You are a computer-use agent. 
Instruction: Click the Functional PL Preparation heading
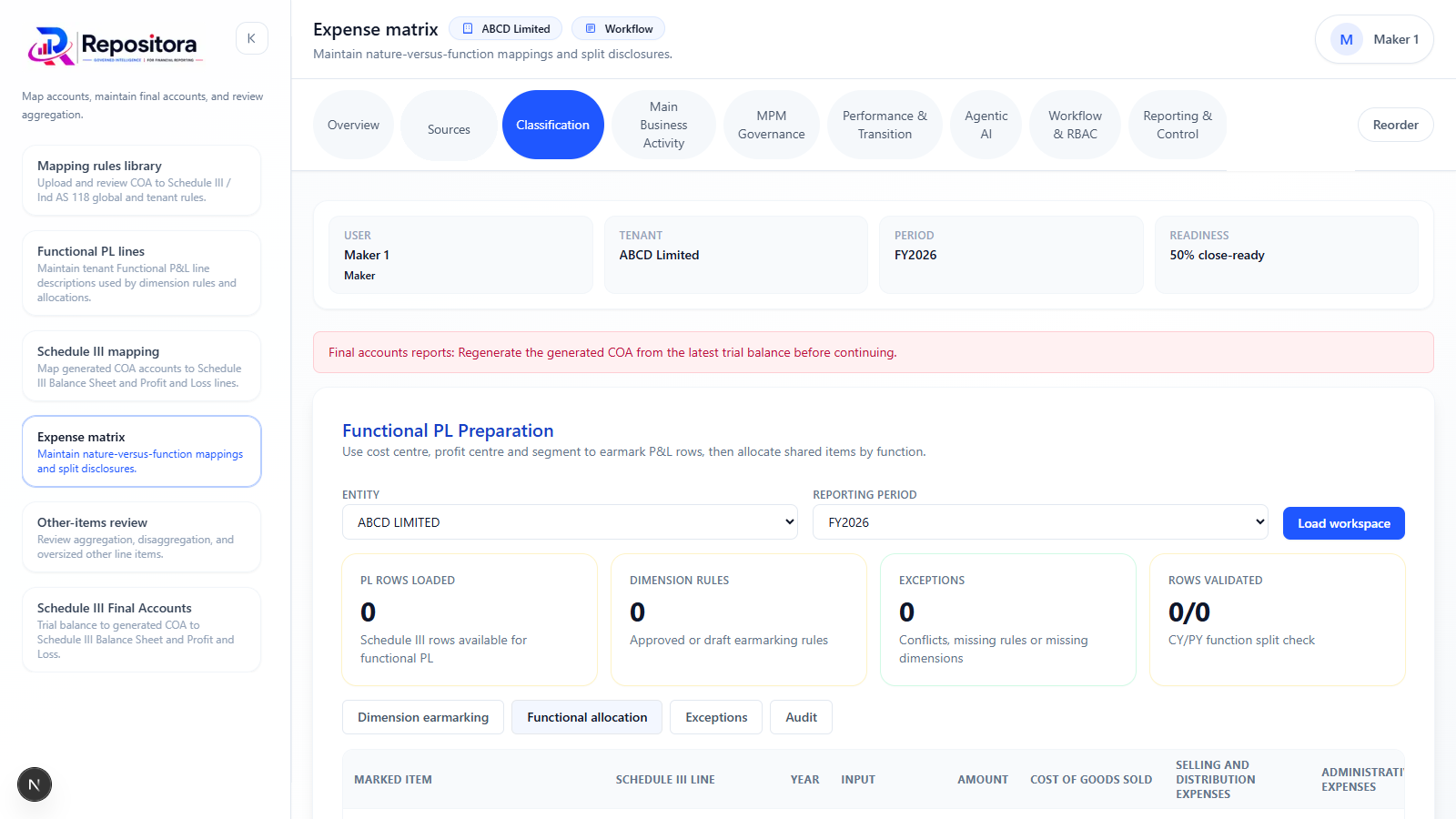pos(448,430)
